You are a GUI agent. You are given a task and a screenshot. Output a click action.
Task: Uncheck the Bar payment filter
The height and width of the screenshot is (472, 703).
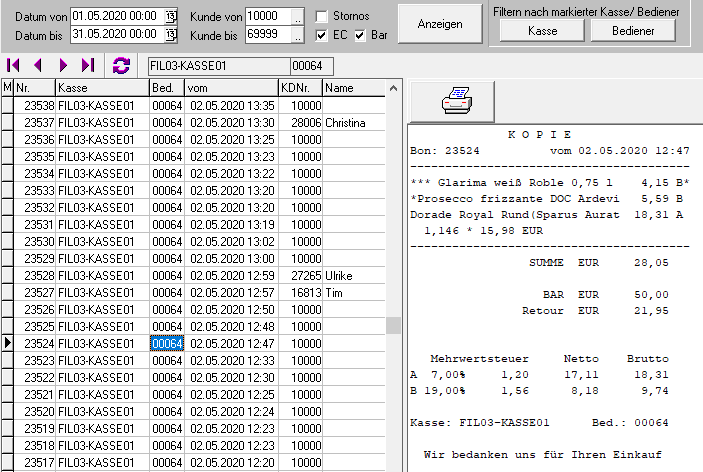point(360,35)
